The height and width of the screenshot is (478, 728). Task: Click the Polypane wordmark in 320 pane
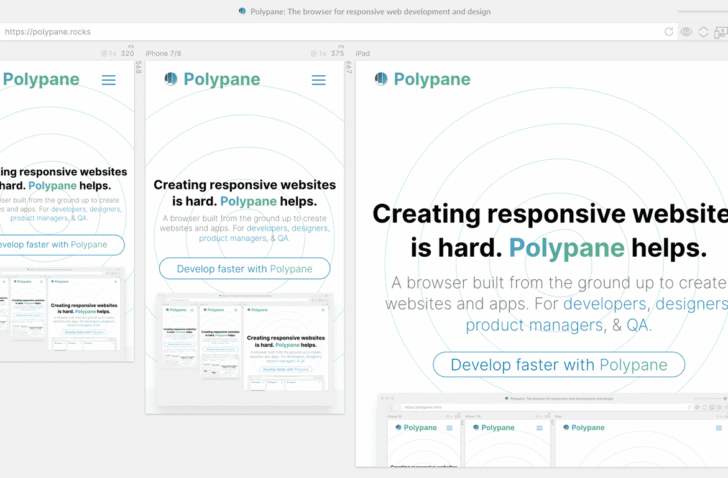[41, 79]
